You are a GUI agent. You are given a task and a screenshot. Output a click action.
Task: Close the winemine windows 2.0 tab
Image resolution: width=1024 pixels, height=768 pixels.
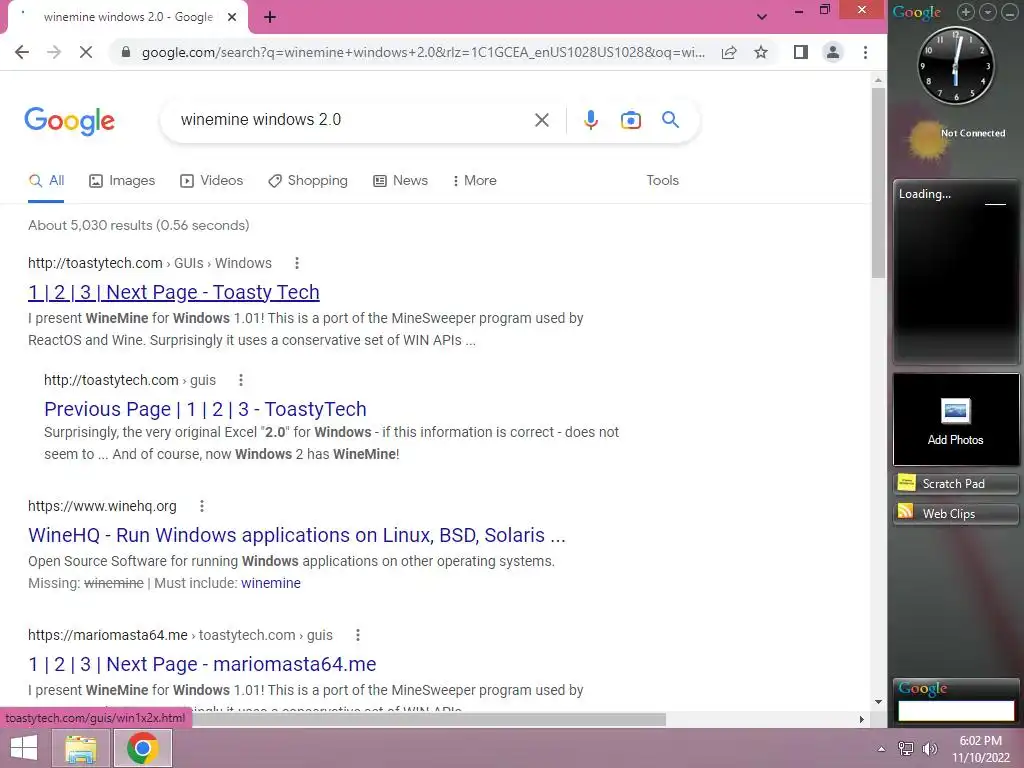(232, 18)
